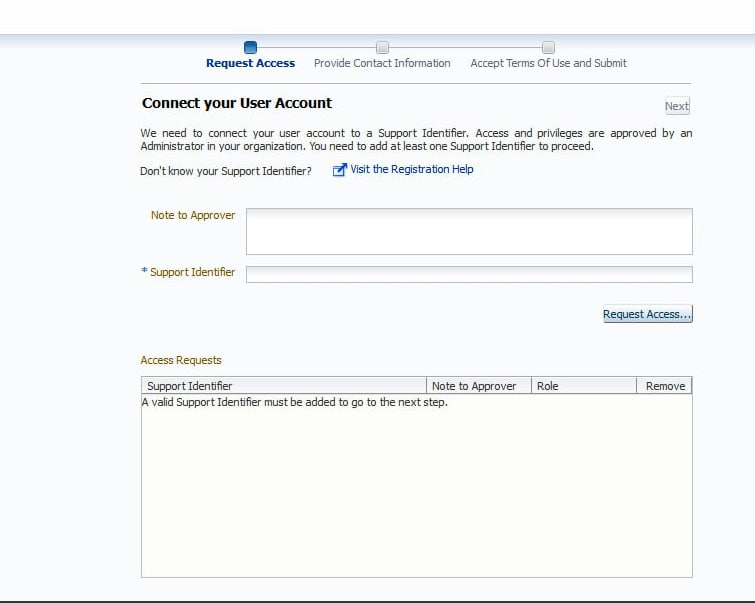Select the Role column header
755x603 pixels.
[548, 386]
